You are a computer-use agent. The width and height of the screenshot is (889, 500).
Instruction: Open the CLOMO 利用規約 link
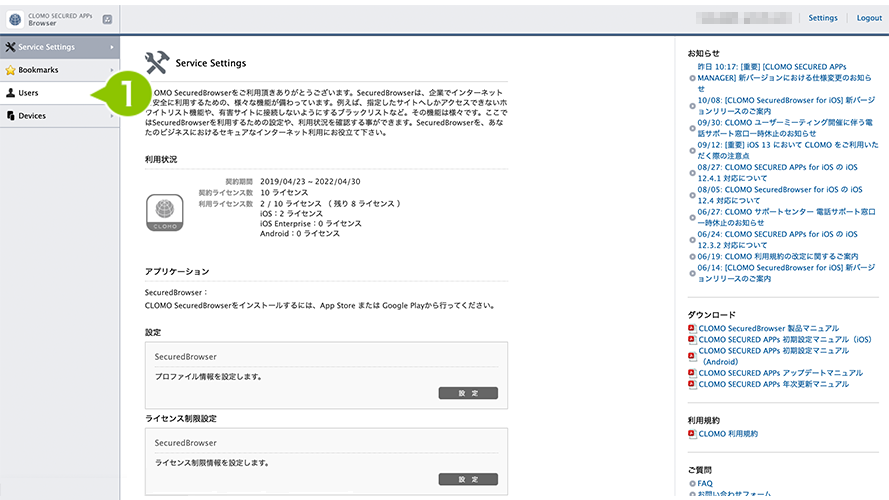(x=728, y=434)
